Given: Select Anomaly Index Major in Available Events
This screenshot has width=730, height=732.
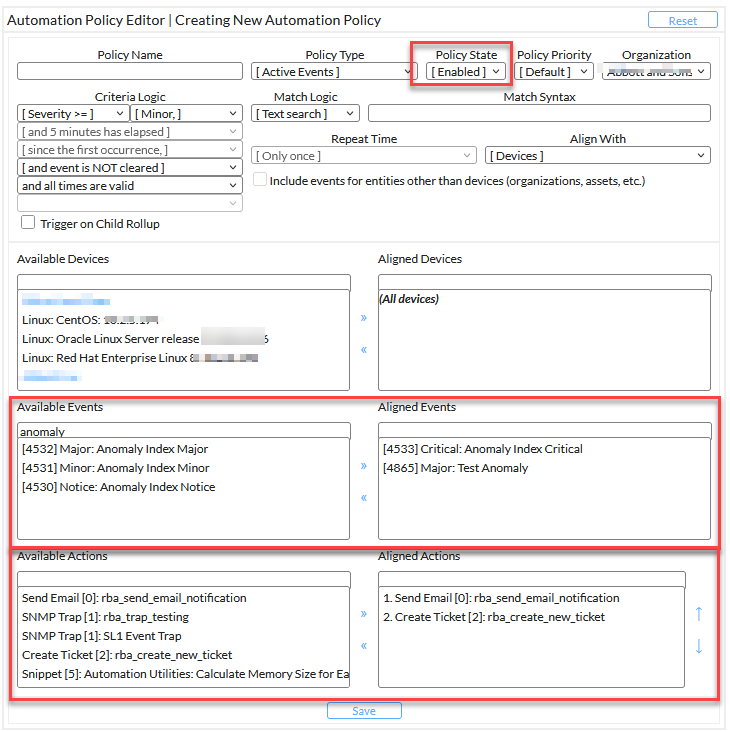Looking at the screenshot, I should (115, 449).
